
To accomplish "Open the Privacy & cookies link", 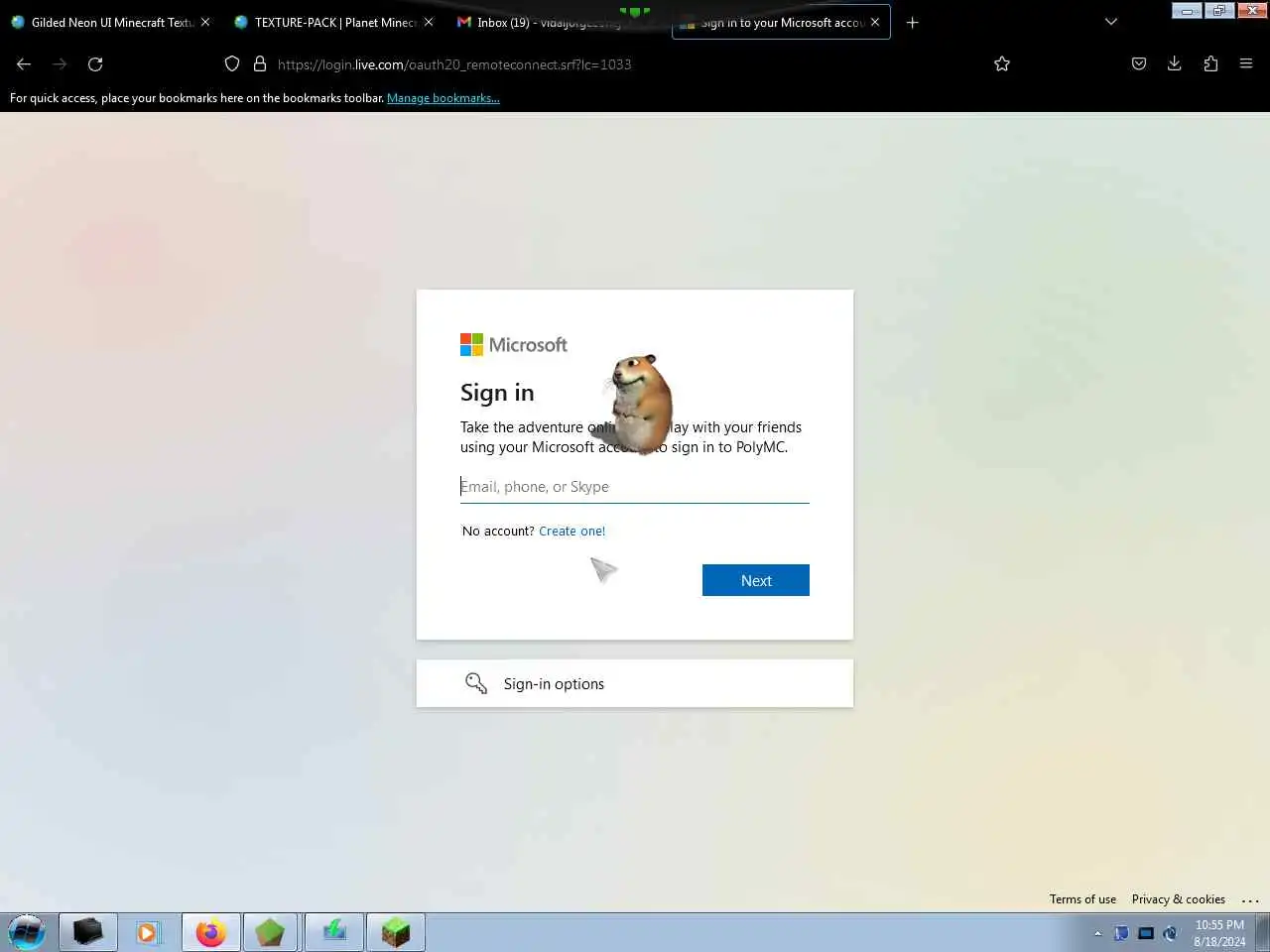I will coord(1179,899).
